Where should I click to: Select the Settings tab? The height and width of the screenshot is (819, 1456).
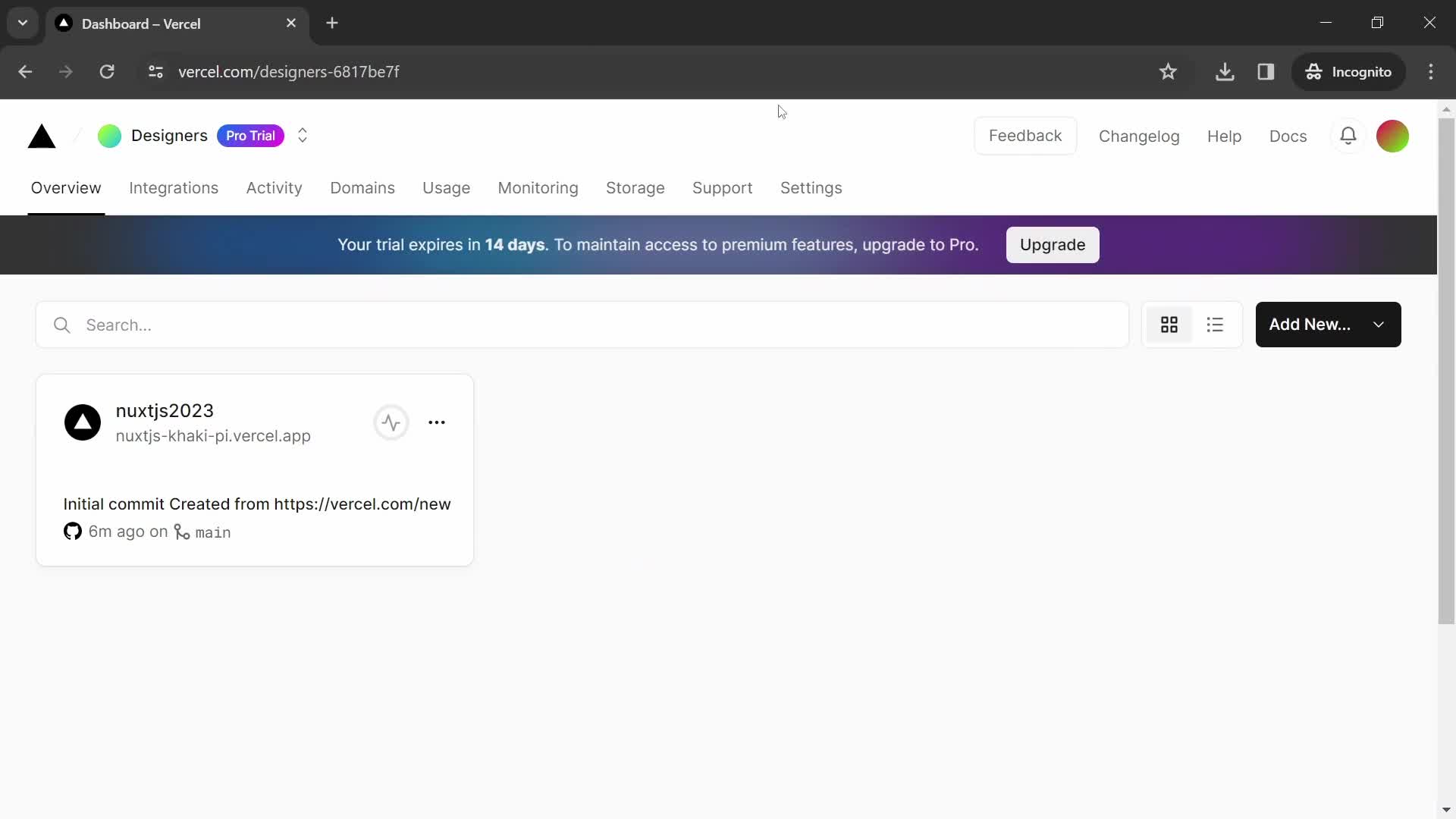click(812, 188)
